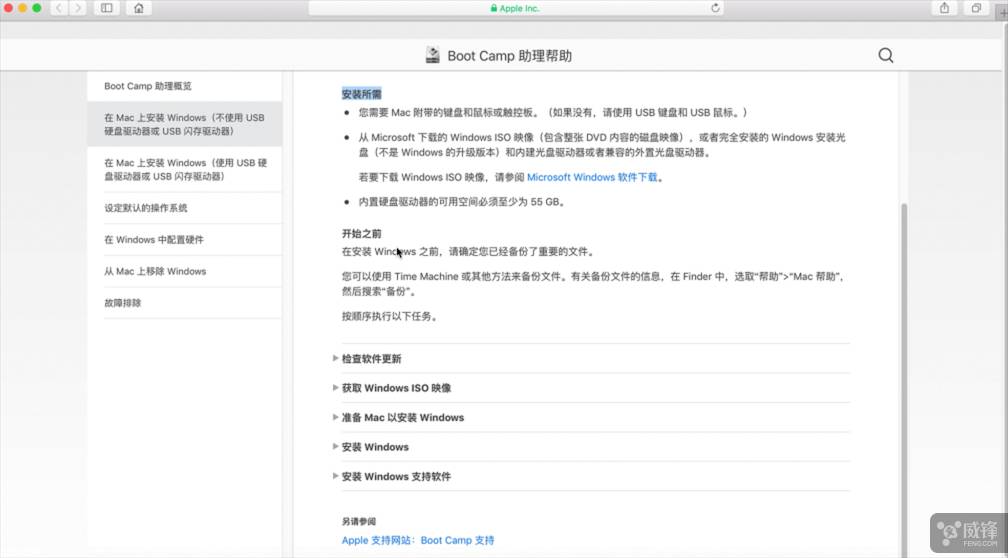Image resolution: width=1008 pixels, height=558 pixels.
Task: Open the home page button
Action: pyautogui.click(x=139, y=8)
